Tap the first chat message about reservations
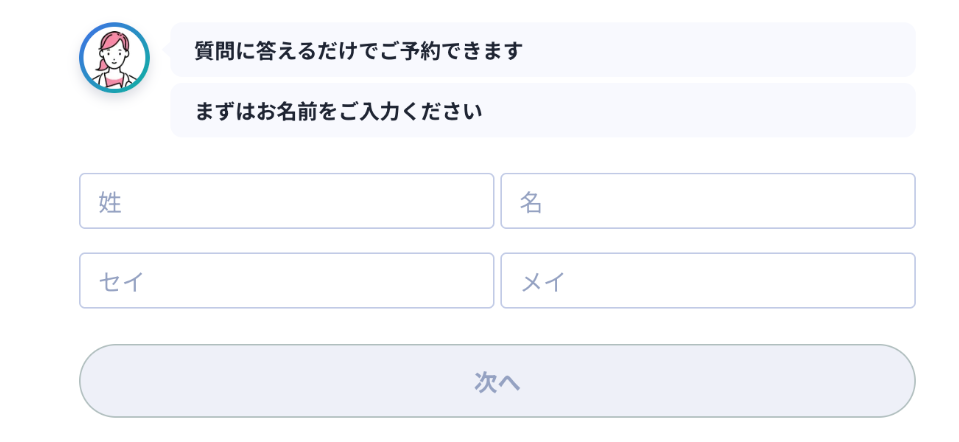 point(542,50)
